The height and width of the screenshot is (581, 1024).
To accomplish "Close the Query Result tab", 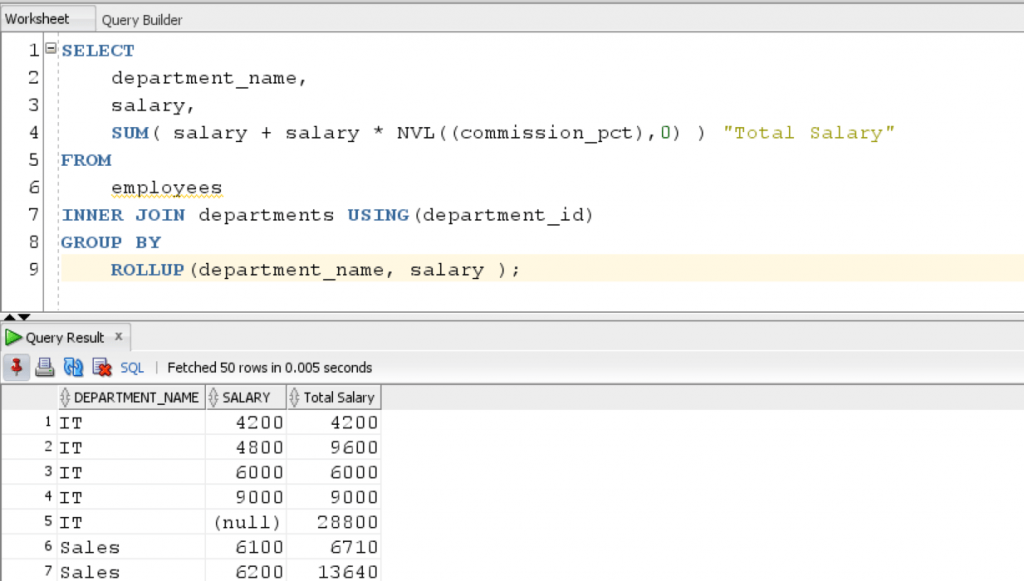I will (118, 337).
